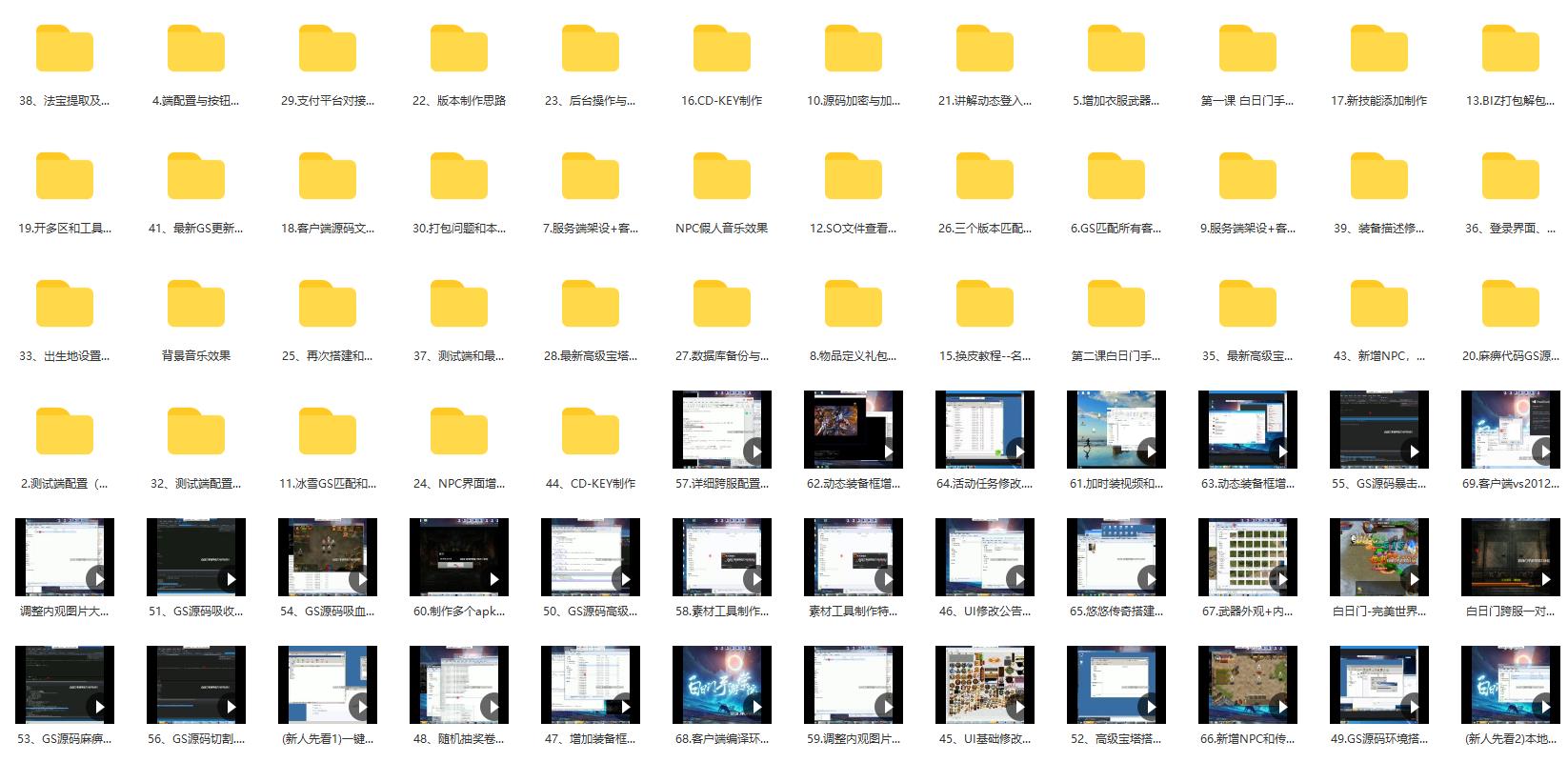Open the 17.新技能添加制作 folder
1568x762 pixels.
pos(1378,50)
